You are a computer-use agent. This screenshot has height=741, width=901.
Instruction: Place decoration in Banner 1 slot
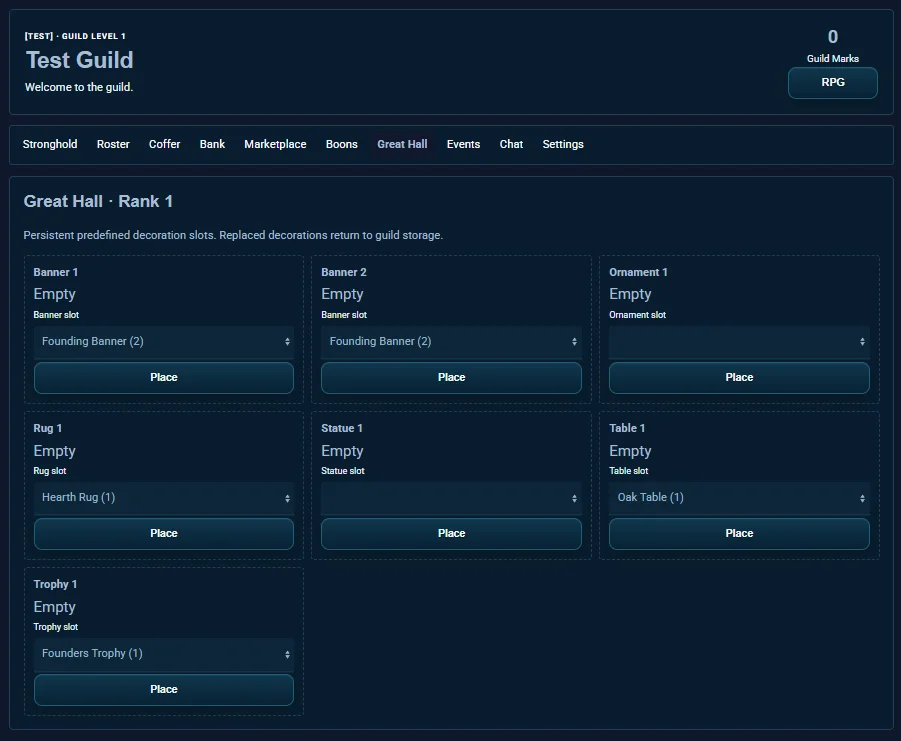tap(164, 377)
